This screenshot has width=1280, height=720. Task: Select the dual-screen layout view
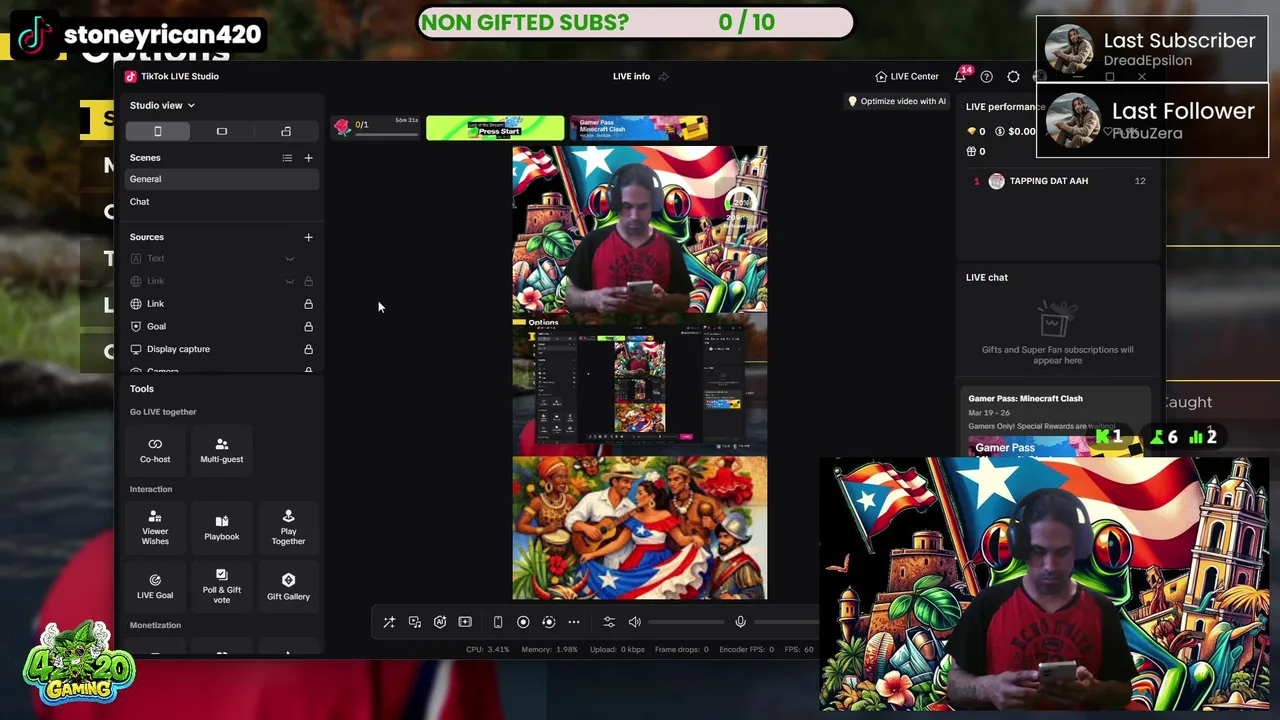point(286,131)
